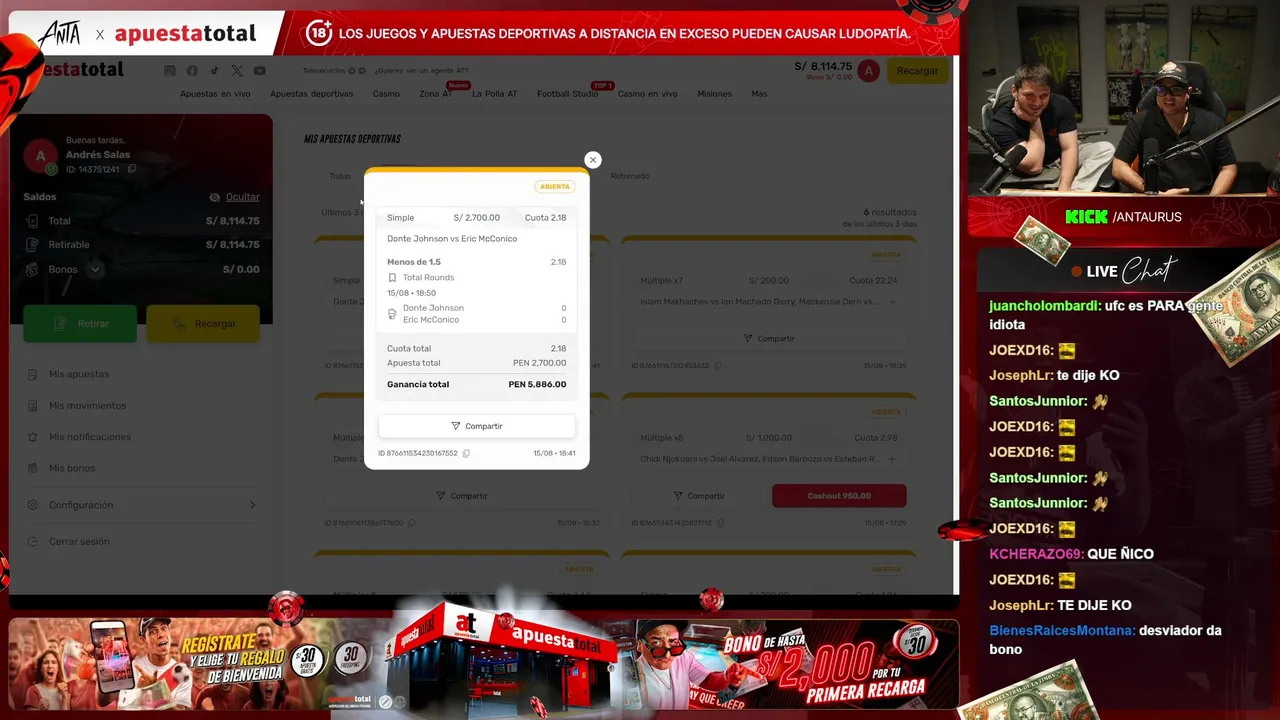Viewport: 1280px width, 720px height.
Task: Open the Facebook social icon
Action: pos(192,70)
